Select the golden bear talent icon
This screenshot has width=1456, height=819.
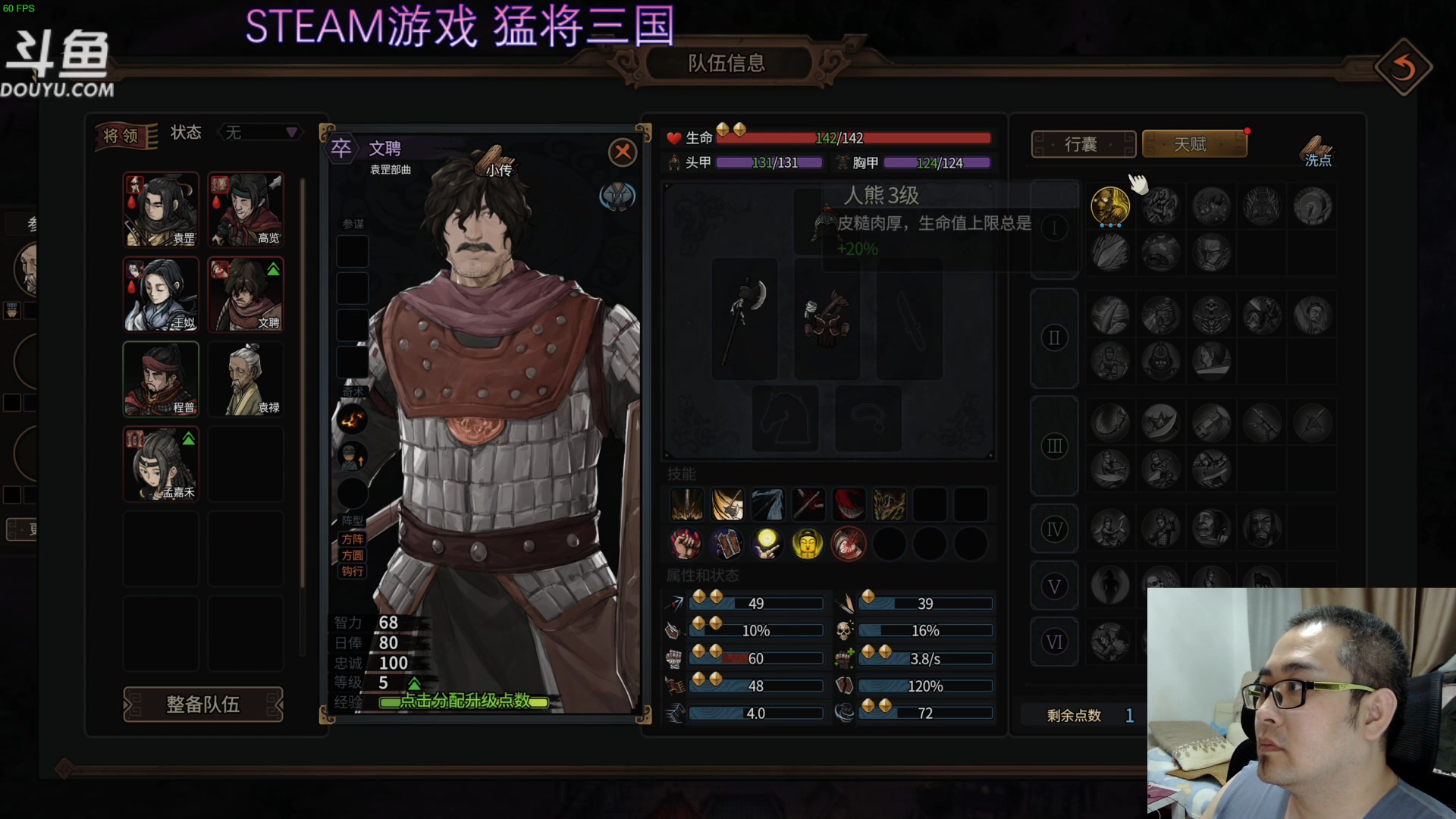pyautogui.click(x=1110, y=206)
